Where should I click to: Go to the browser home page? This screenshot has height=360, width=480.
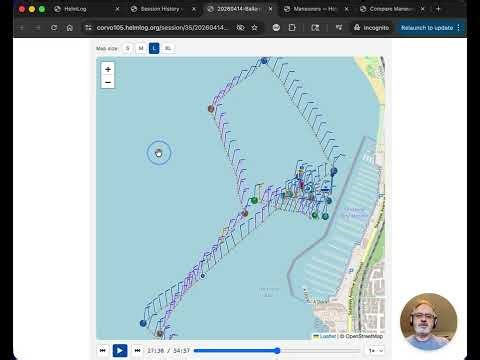point(69,28)
